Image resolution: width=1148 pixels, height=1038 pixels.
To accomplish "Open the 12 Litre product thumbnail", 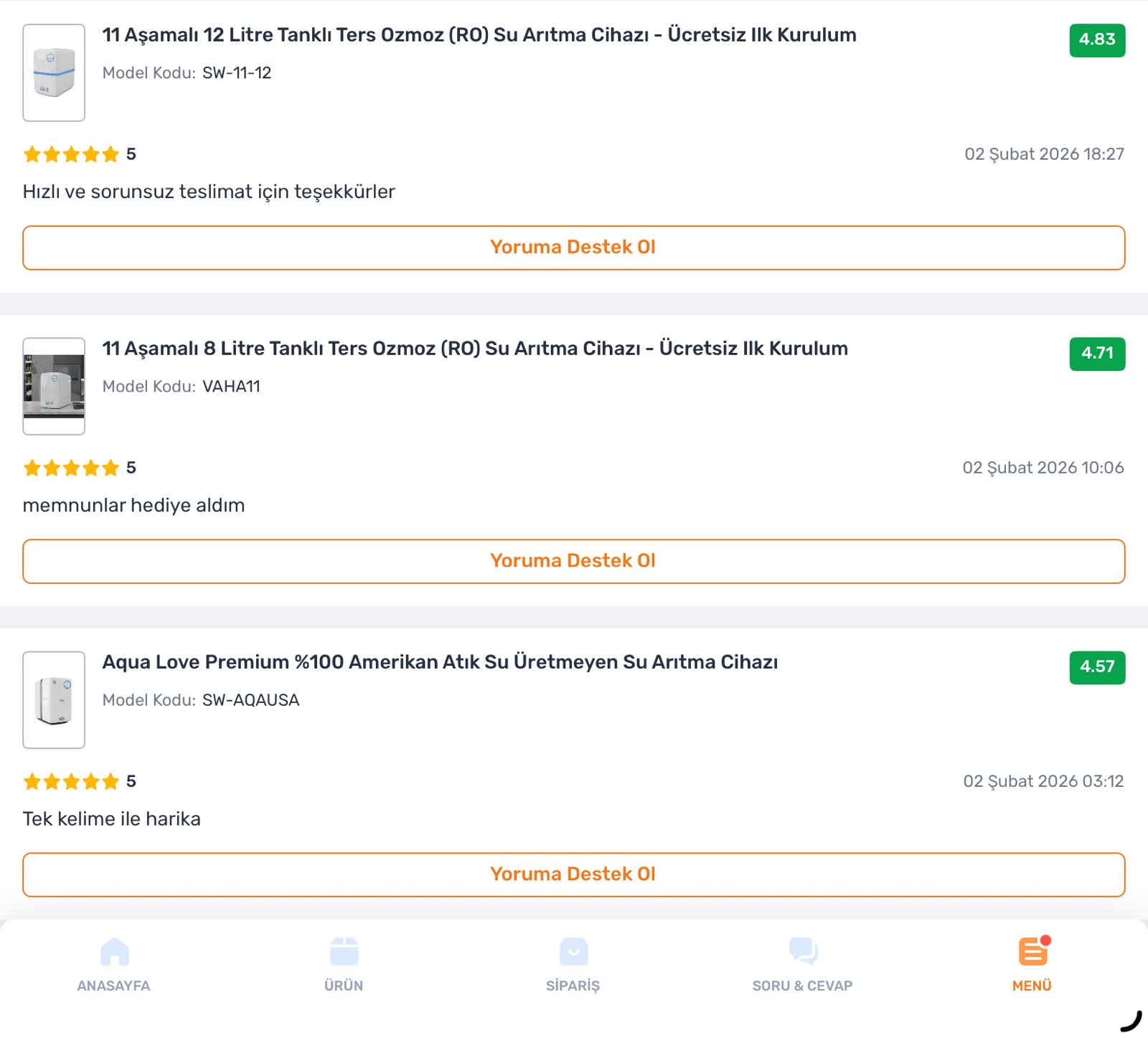I will tap(54, 72).
